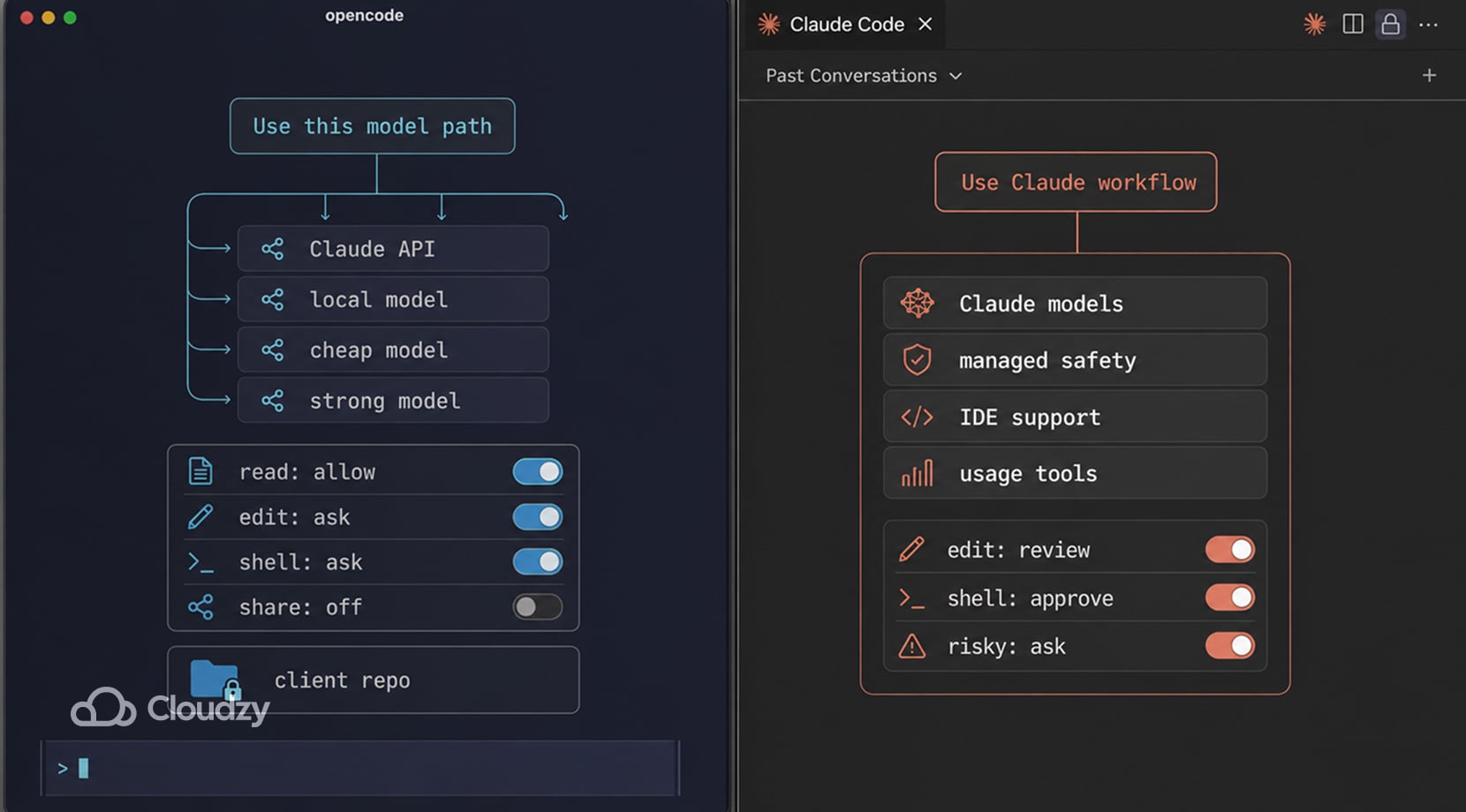
Task: Close the Claude Code tab
Action: [925, 24]
